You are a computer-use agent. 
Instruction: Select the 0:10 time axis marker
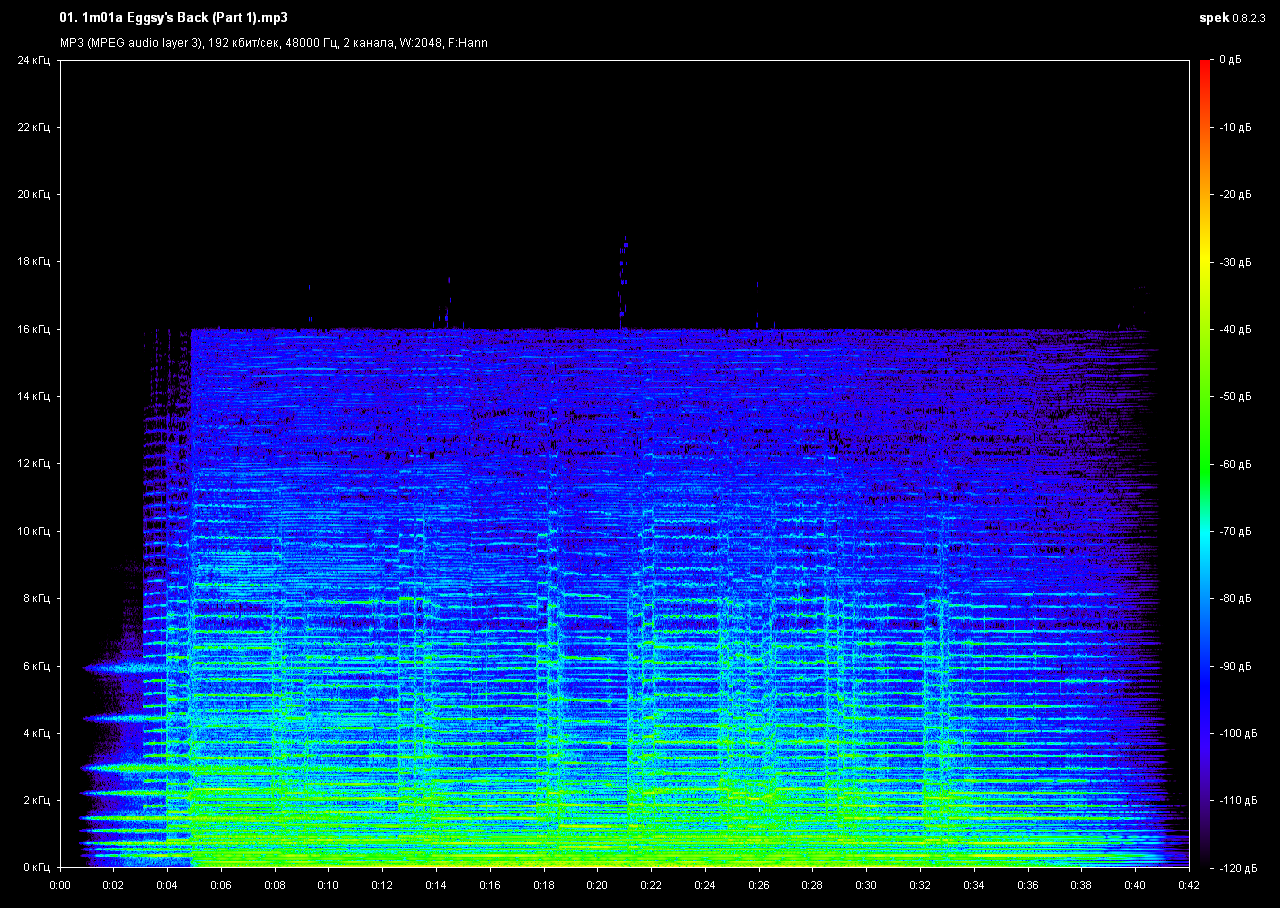coord(329,885)
